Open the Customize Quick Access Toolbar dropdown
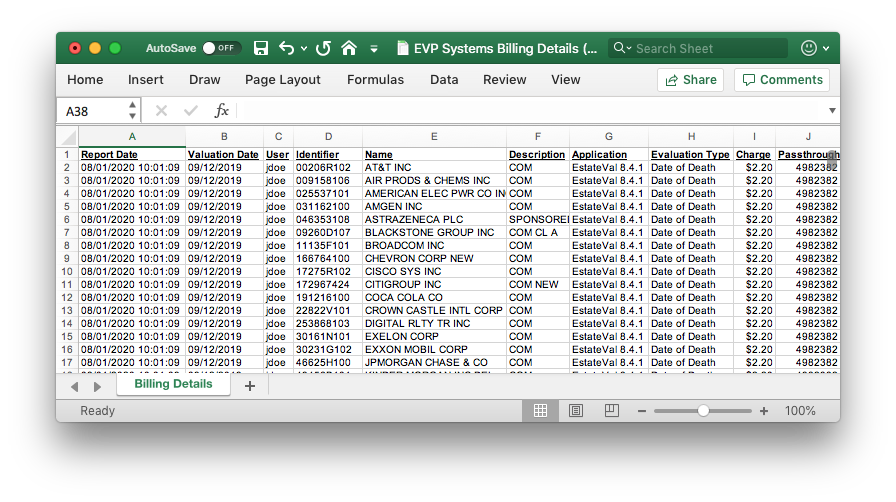 point(374,49)
